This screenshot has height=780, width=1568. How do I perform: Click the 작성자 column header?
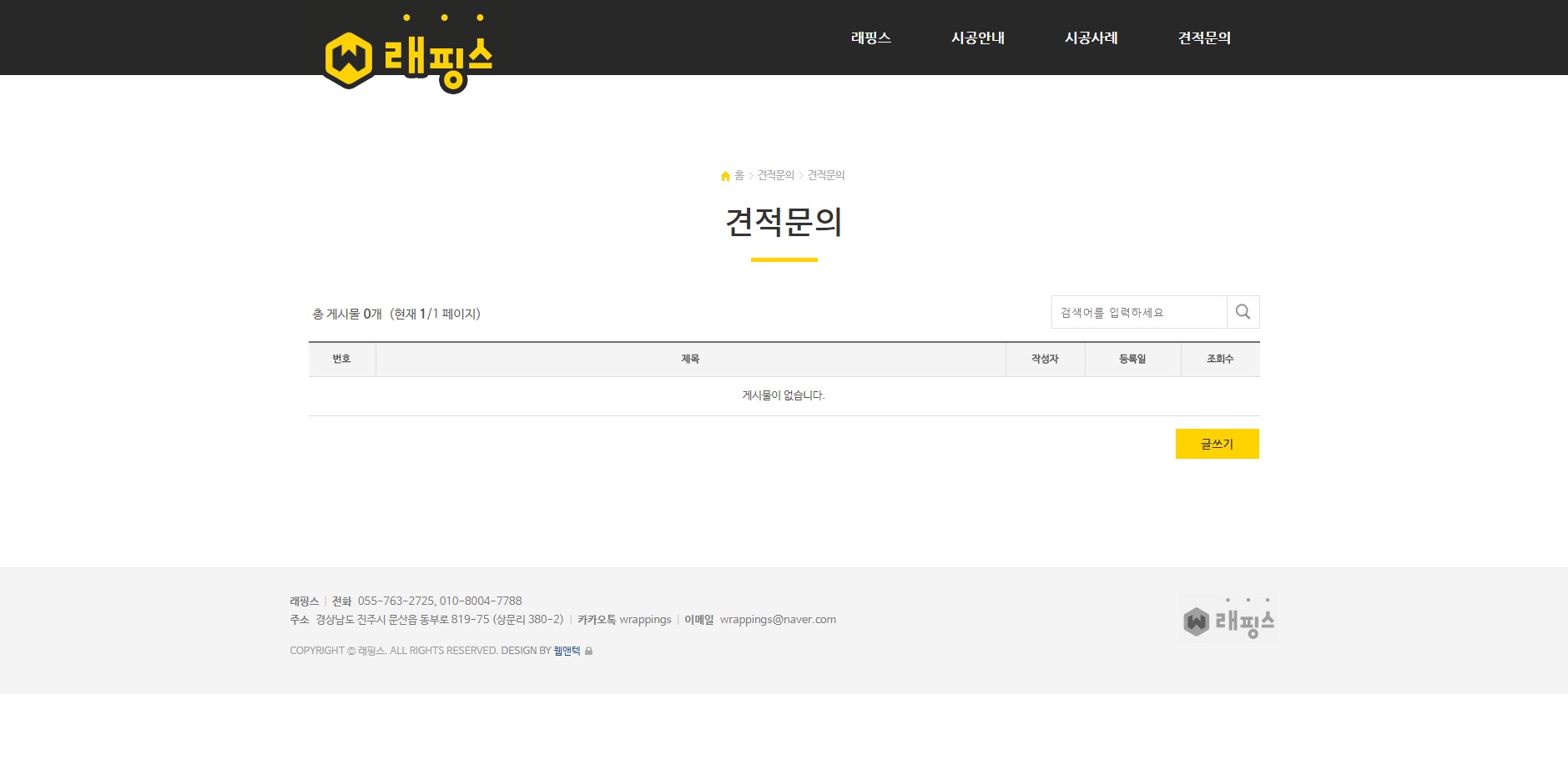1045,359
